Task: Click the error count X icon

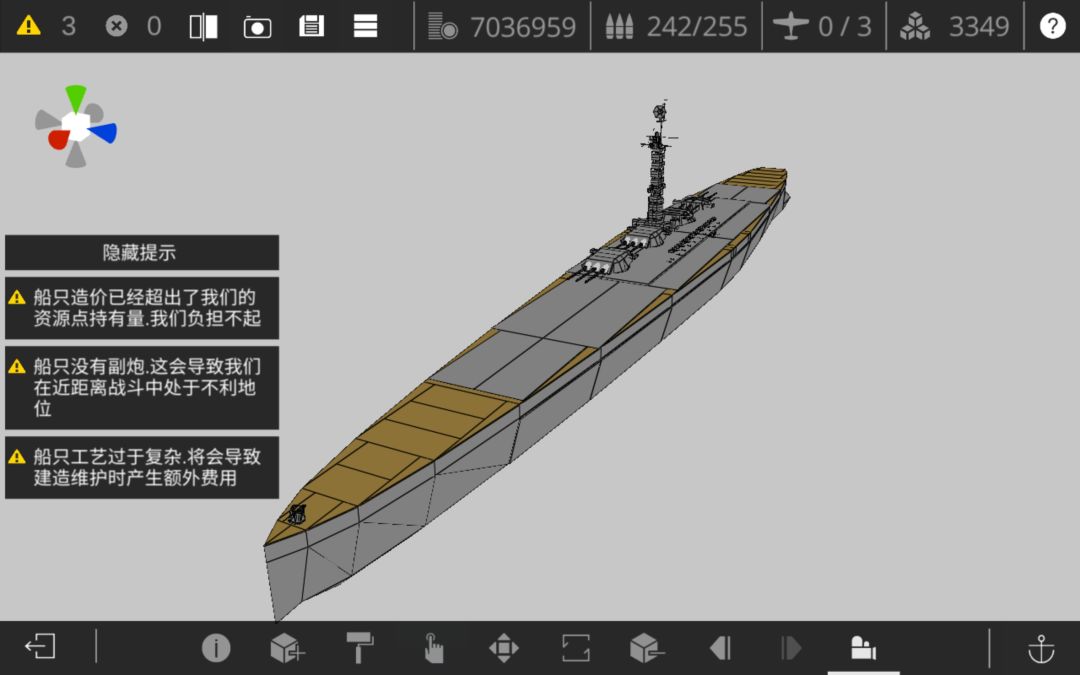Action: (116, 26)
